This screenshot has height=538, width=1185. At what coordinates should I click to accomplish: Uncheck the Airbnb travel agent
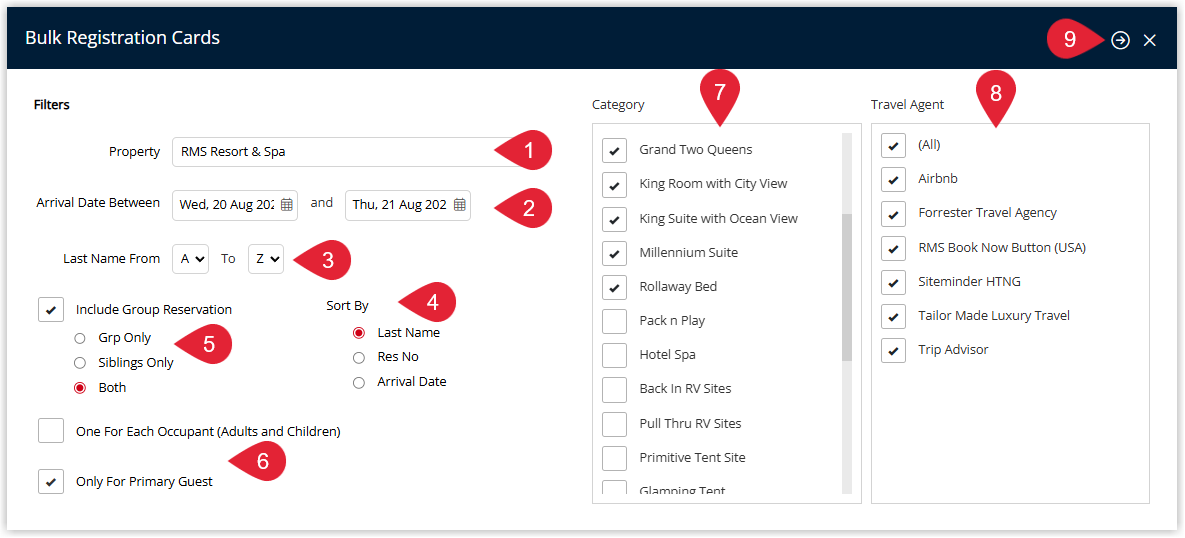coord(893,179)
